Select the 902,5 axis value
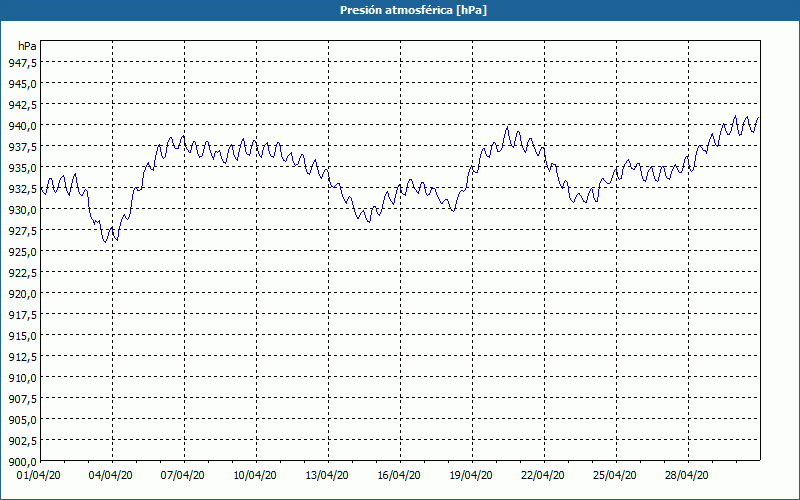800x500 pixels. tap(22, 441)
